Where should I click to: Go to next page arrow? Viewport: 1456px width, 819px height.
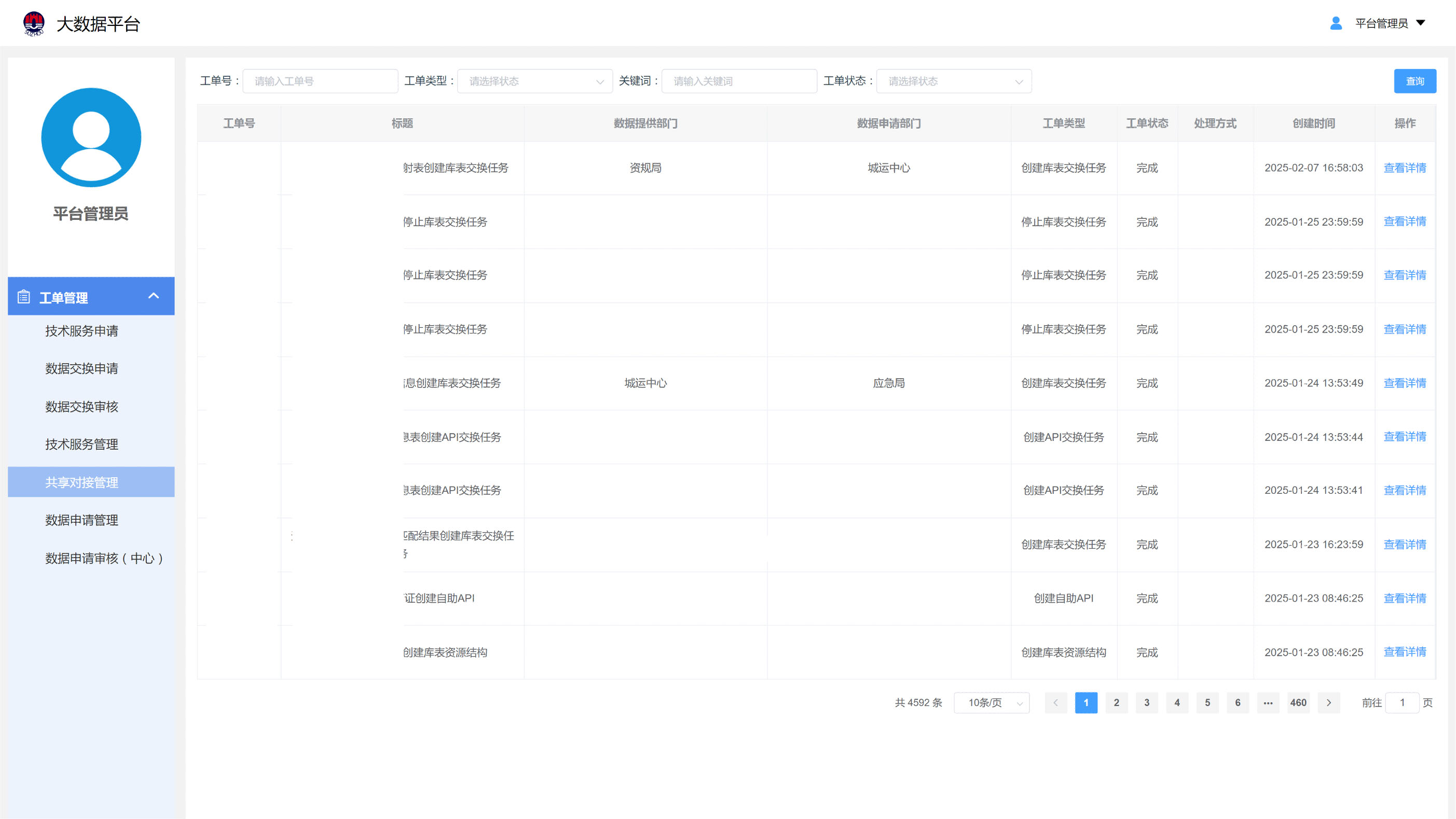click(1328, 703)
